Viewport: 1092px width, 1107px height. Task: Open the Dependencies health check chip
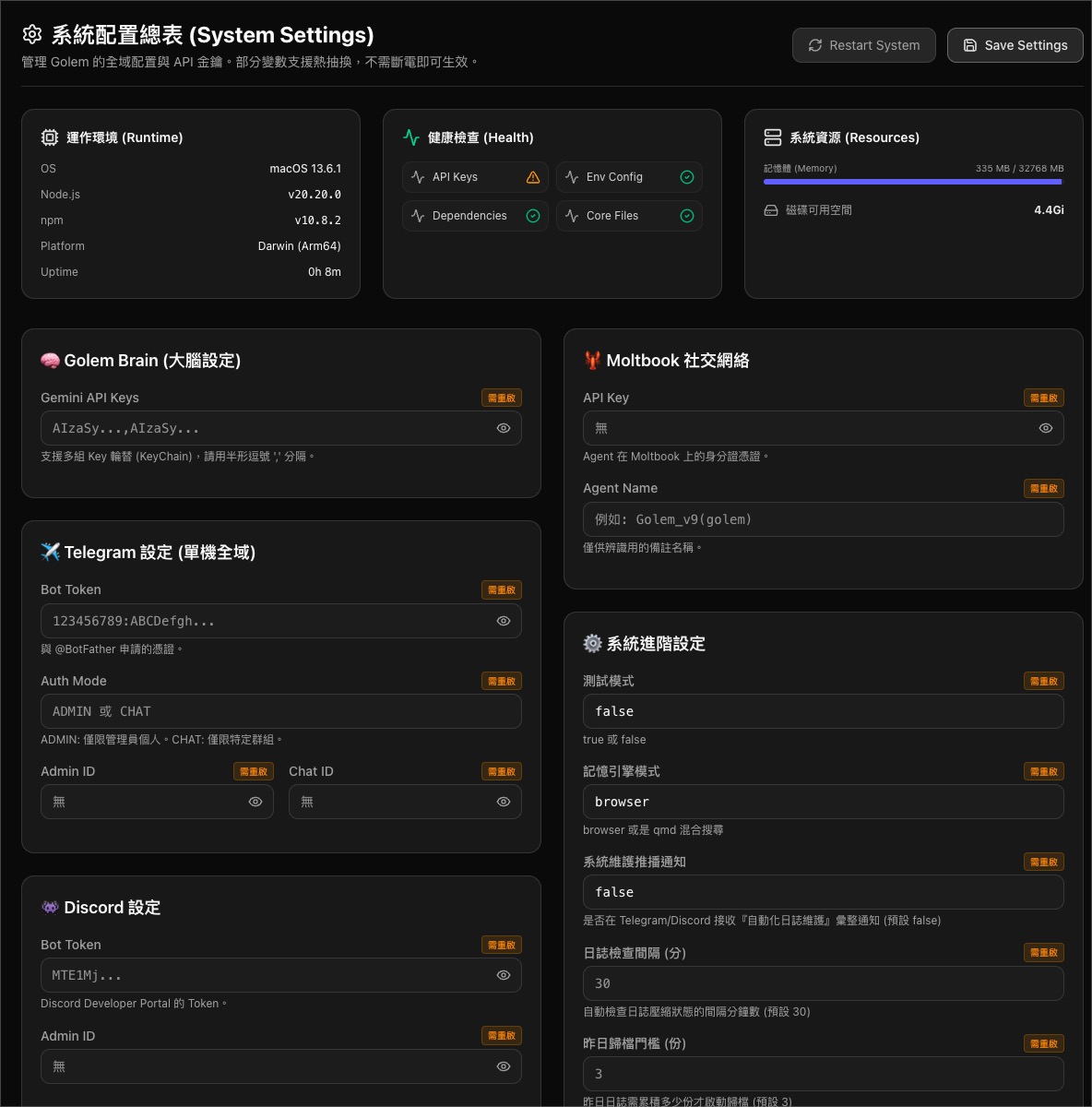(476, 216)
